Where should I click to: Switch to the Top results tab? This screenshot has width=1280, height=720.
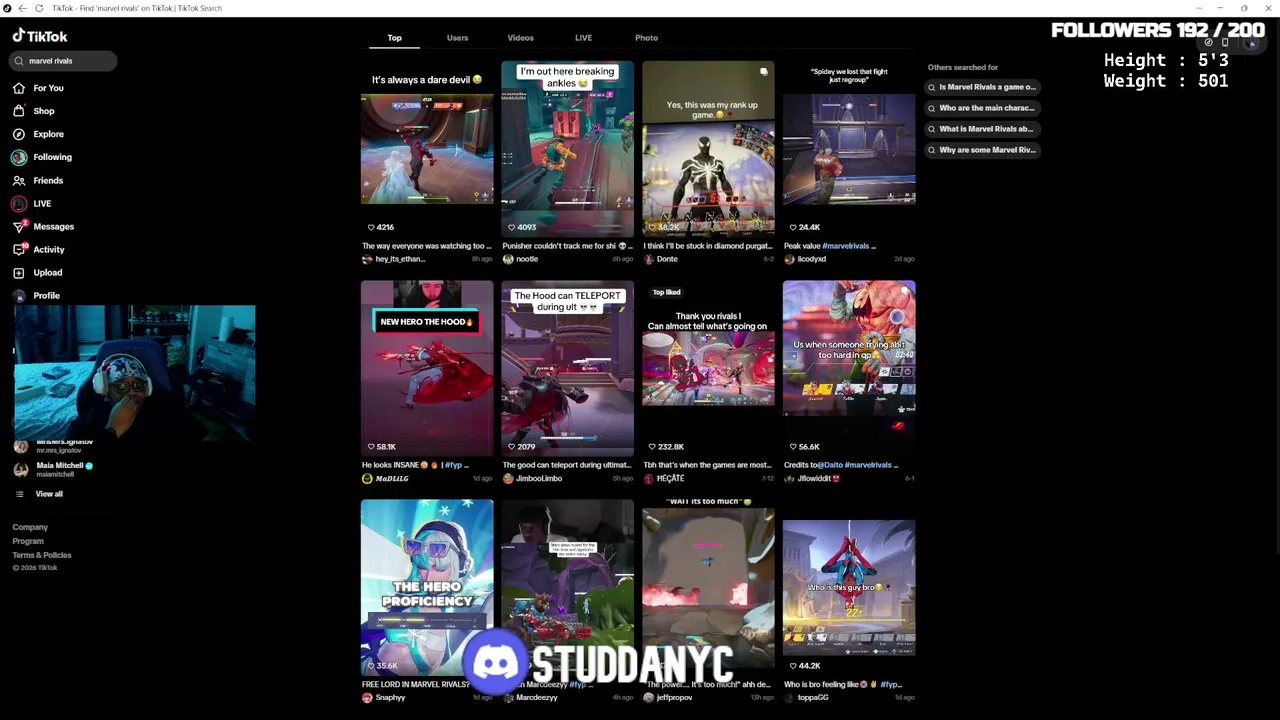(x=395, y=38)
